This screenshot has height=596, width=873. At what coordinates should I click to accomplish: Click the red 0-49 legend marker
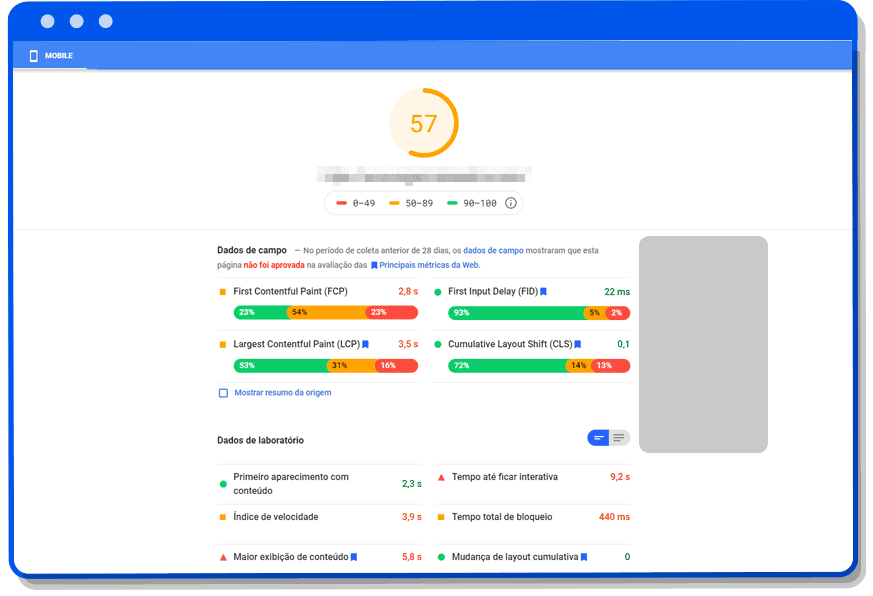(x=341, y=203)
